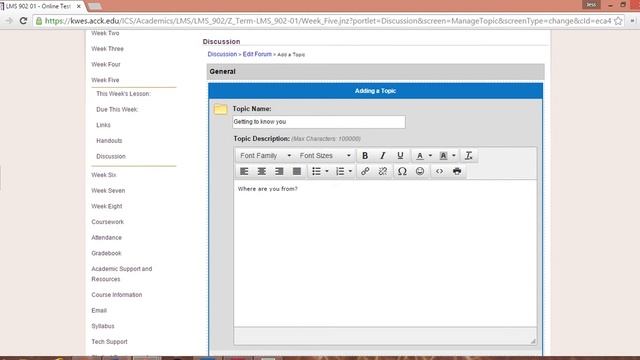The height and width of the screenshot is (360, 640).
Task: Toggle italic formatting in editor
Action: (x=382, y=156)
